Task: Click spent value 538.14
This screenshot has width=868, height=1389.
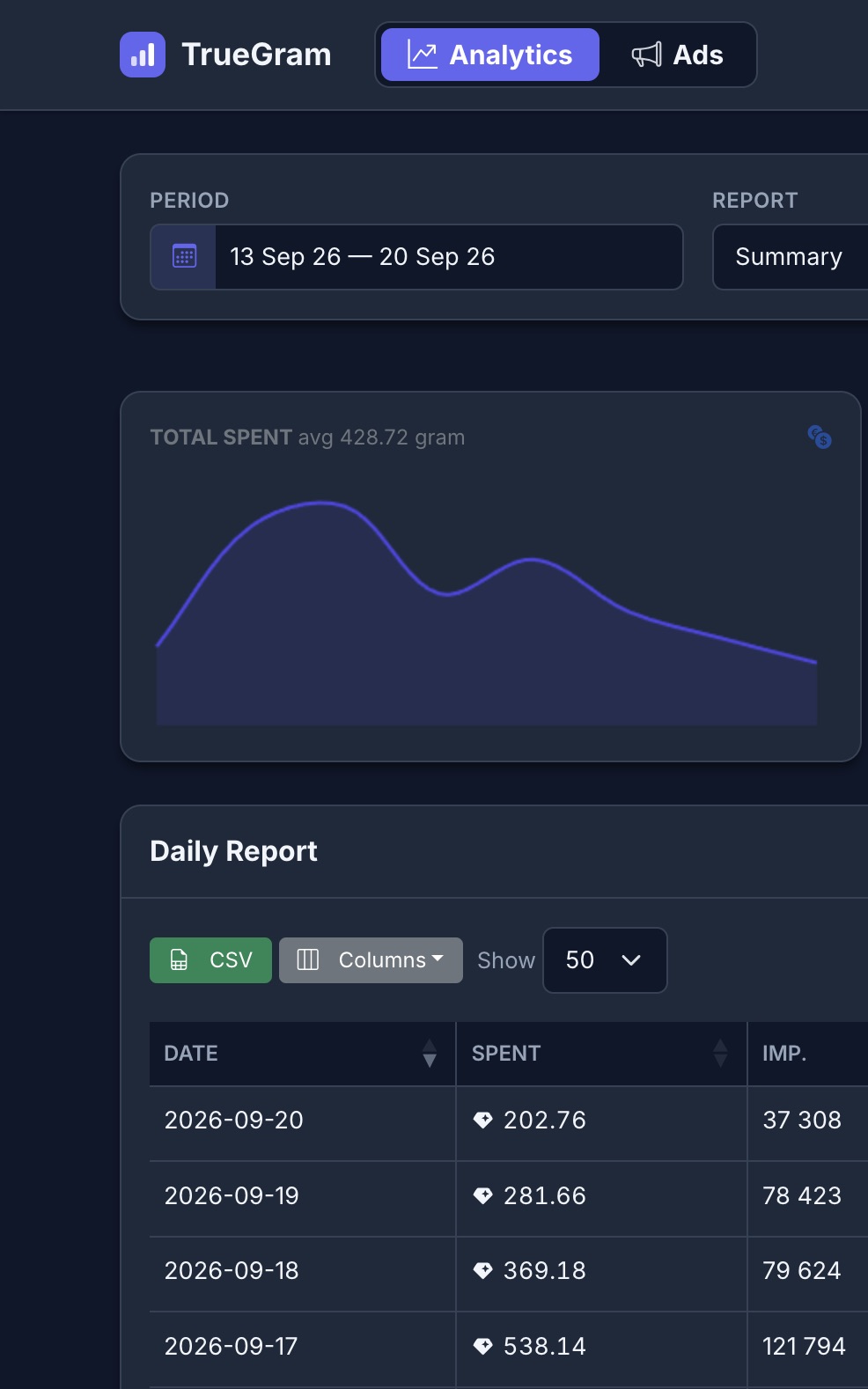Action: tap(544, 1347)
